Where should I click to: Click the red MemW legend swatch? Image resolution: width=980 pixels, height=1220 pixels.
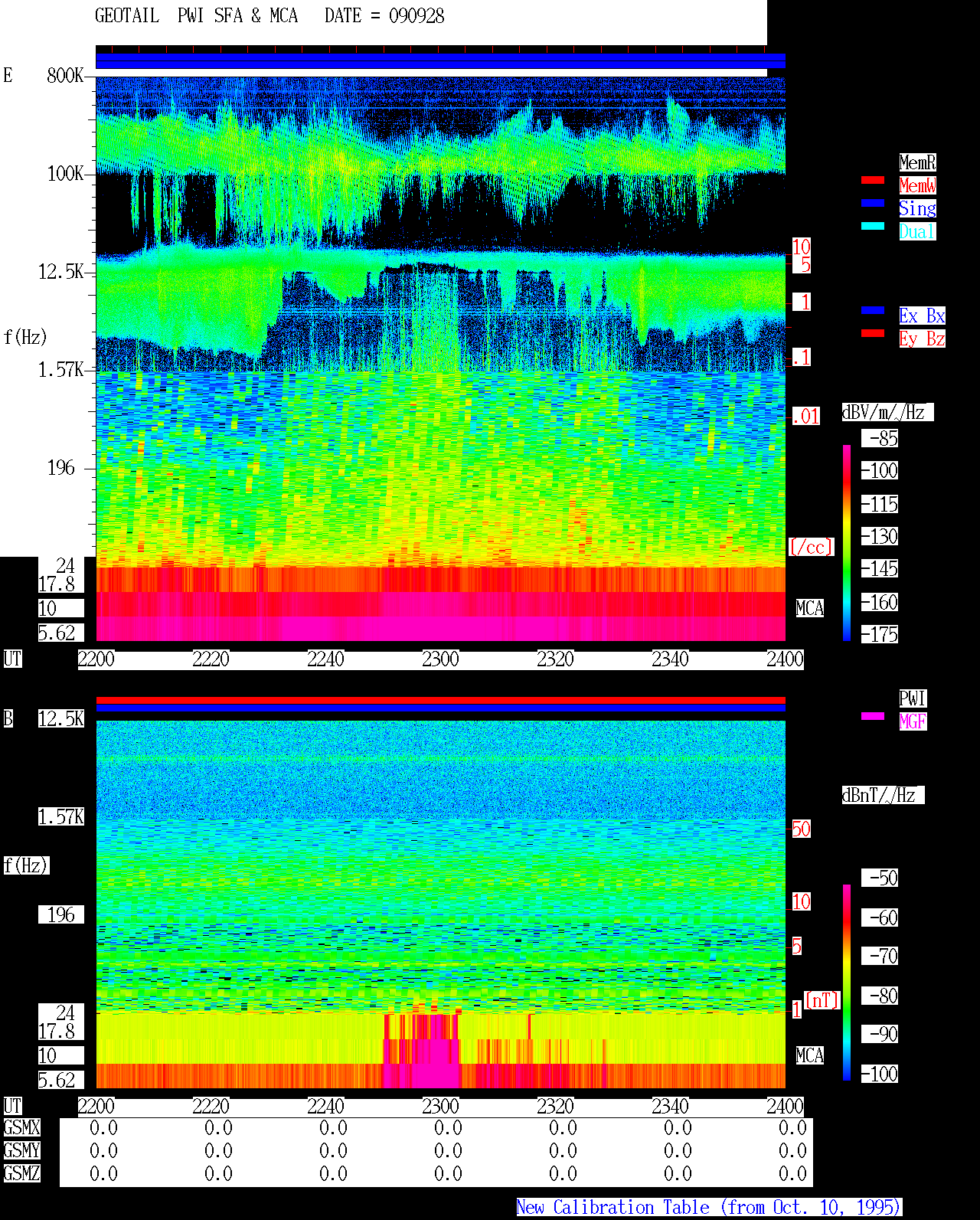[873, 180]
